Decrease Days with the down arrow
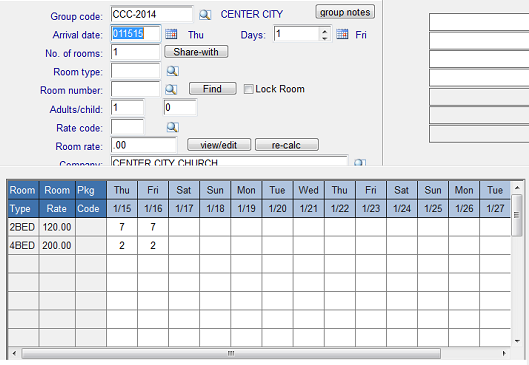 pyautogui.click(x=325, y=38)
